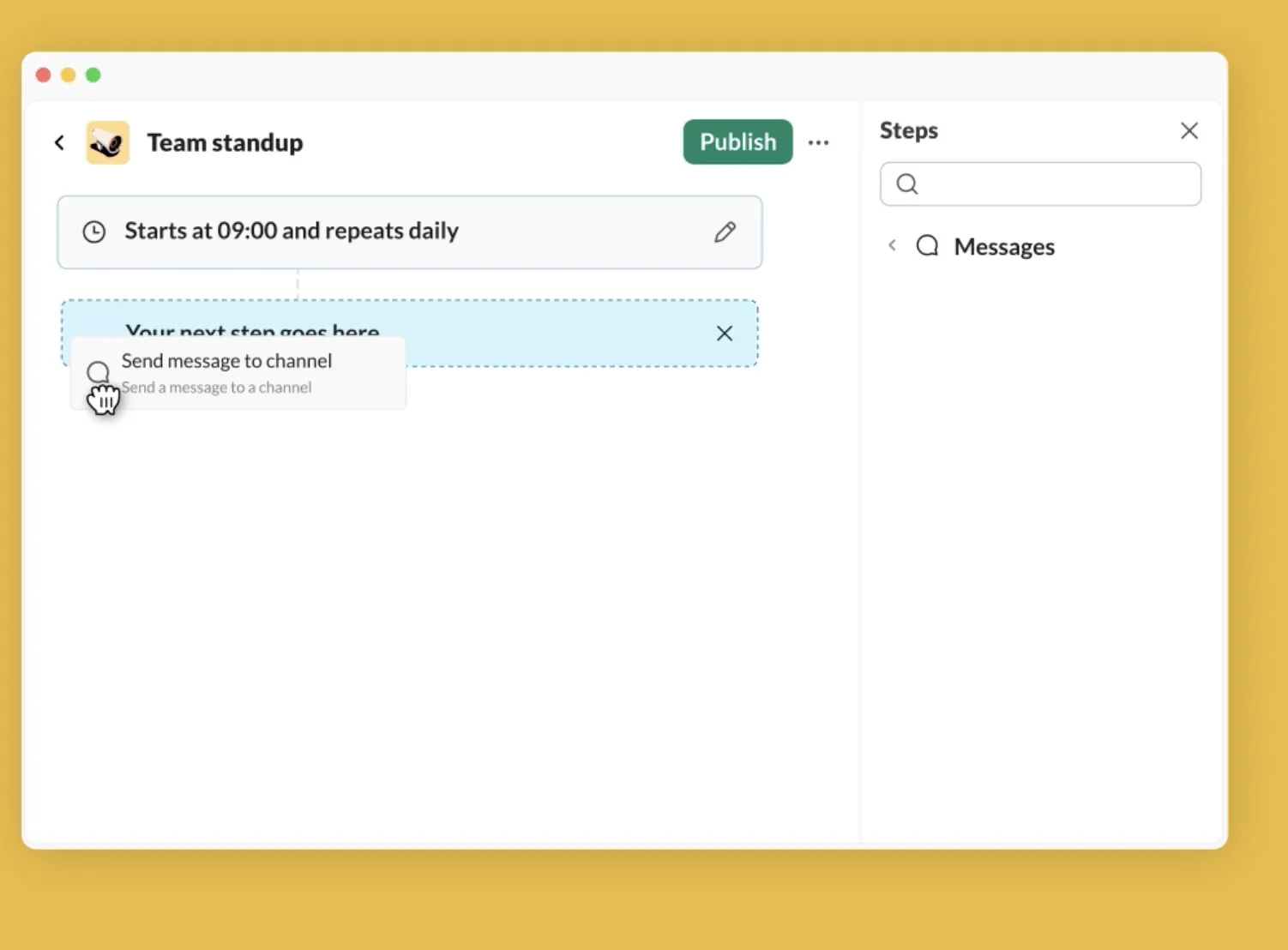Edit the schedule with the pencil icon
1288x950 pixels.
725,231
